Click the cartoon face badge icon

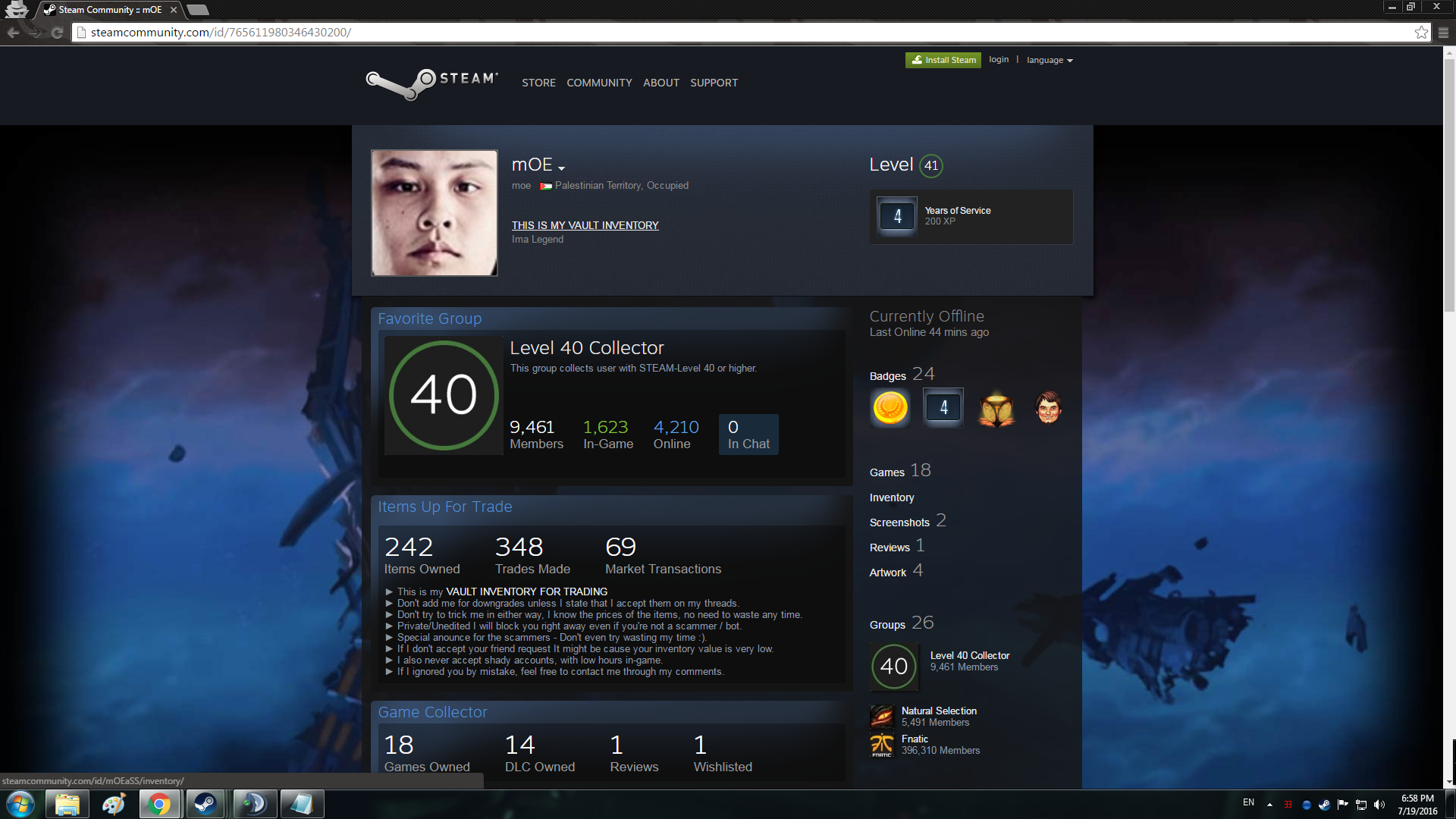(1048, 408)
